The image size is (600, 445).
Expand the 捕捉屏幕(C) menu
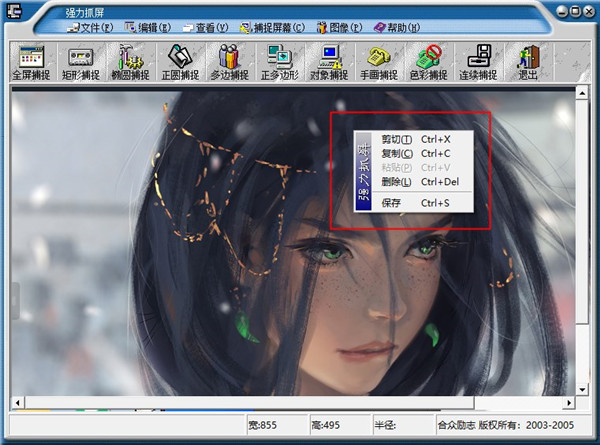272,27
